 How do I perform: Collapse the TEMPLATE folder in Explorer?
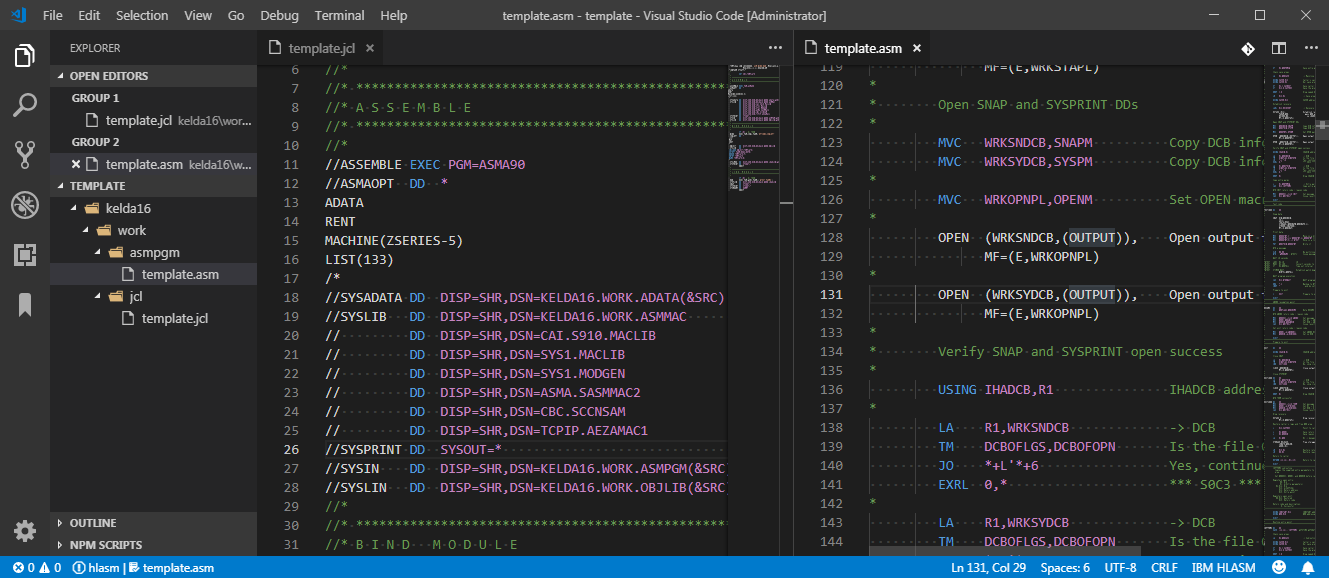(x=96, y=186)
